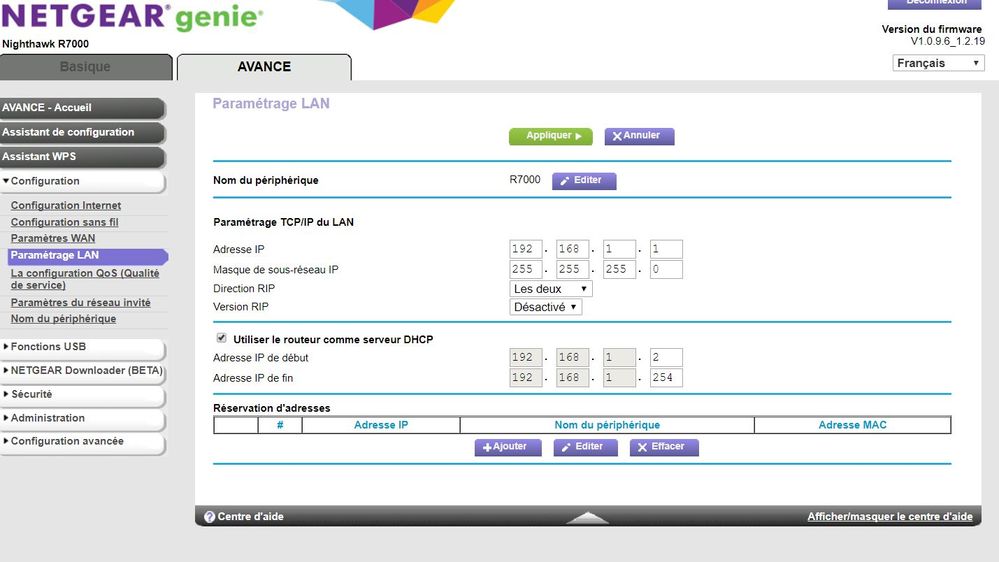
Task: Click last octet of subnet mask field
Action: [666, 270]
